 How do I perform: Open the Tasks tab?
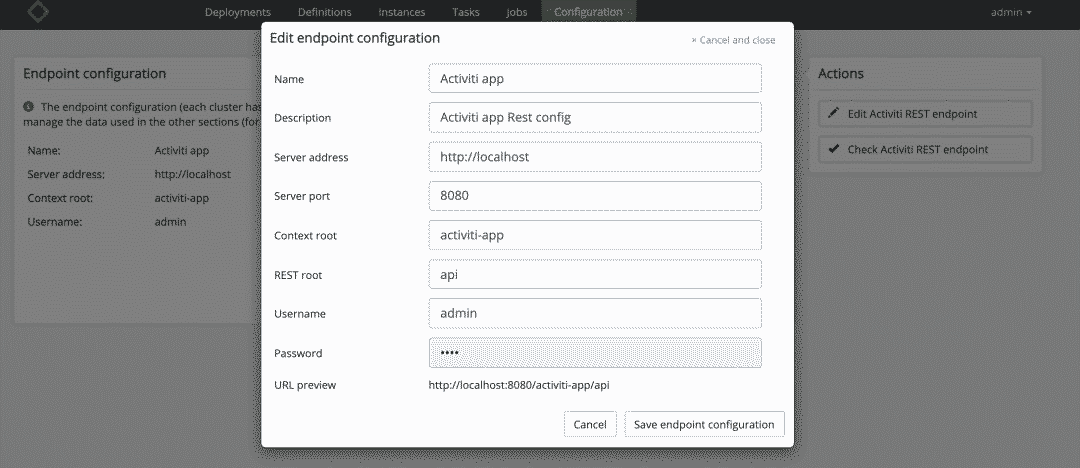(x=466, y=12)
